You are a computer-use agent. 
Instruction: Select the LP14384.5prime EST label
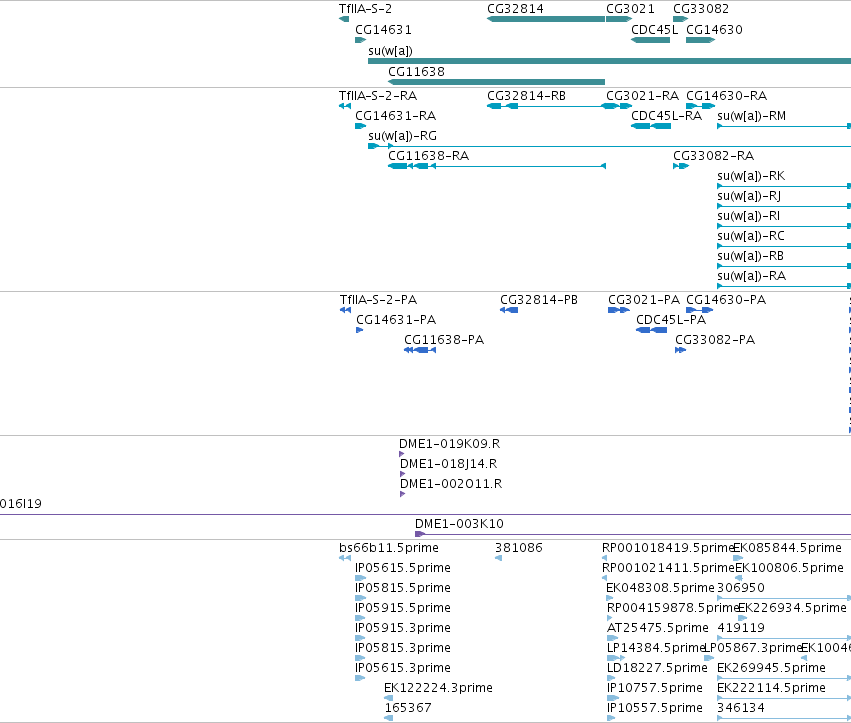click(x=655, y=648)
